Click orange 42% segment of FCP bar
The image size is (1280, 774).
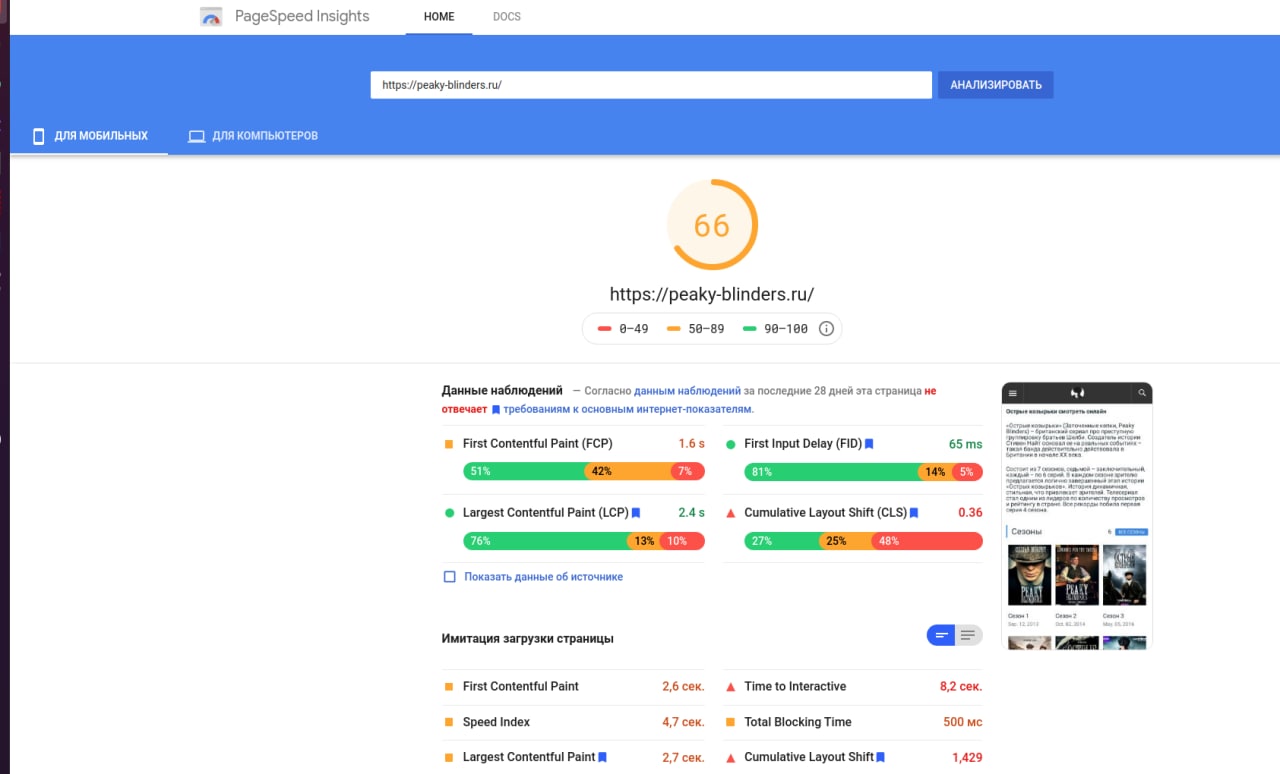626,471
